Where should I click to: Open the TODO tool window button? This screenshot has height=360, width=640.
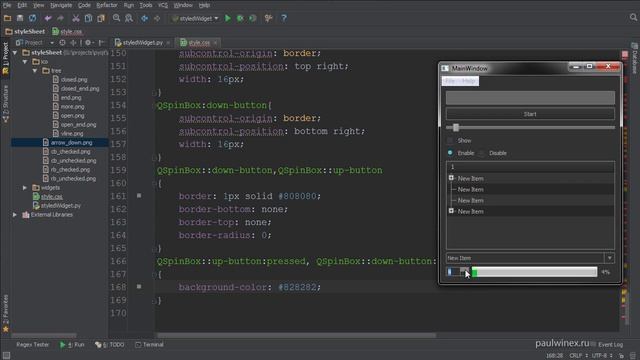109,345
